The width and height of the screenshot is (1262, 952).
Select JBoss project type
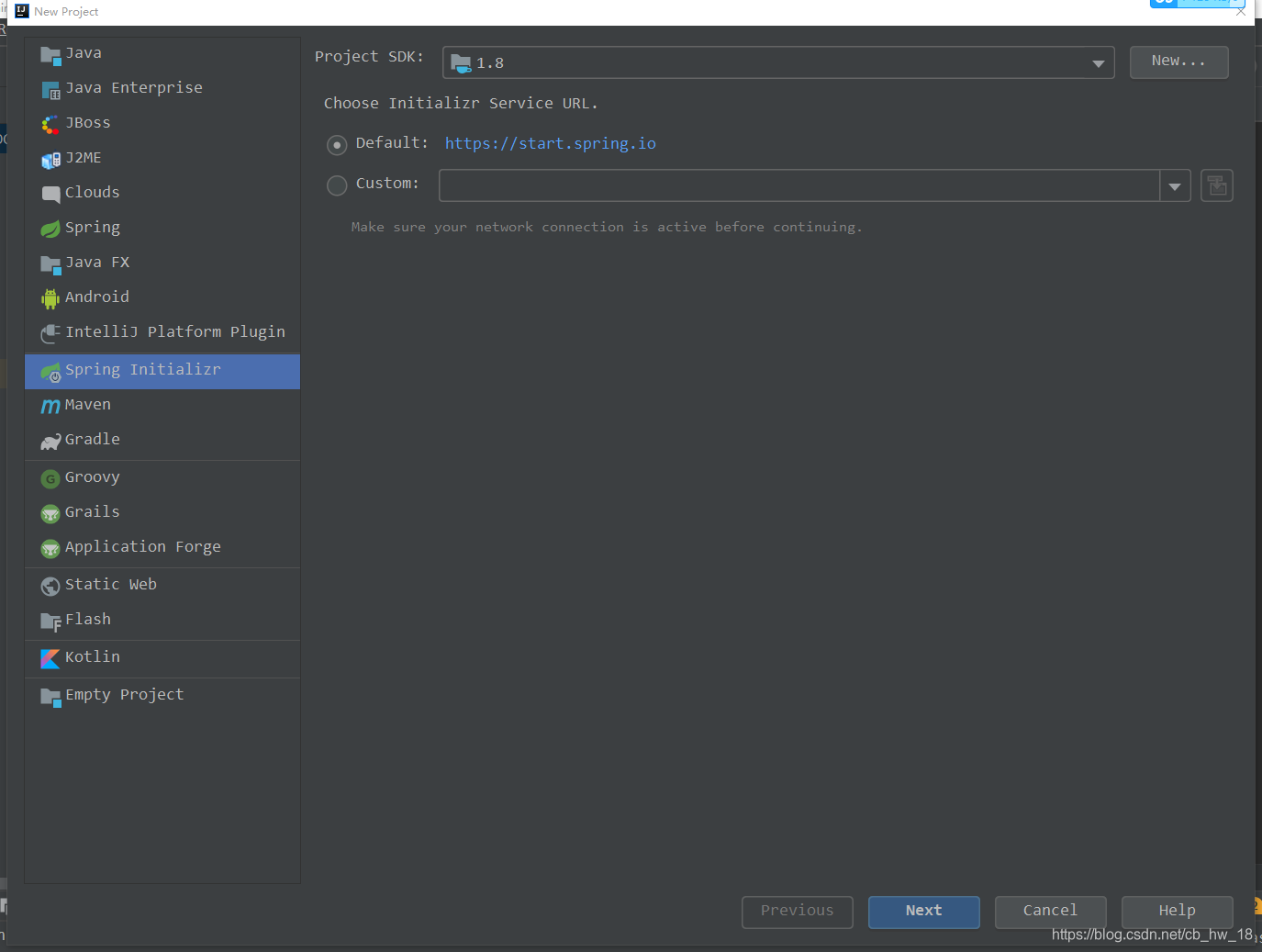click(162, 123)
